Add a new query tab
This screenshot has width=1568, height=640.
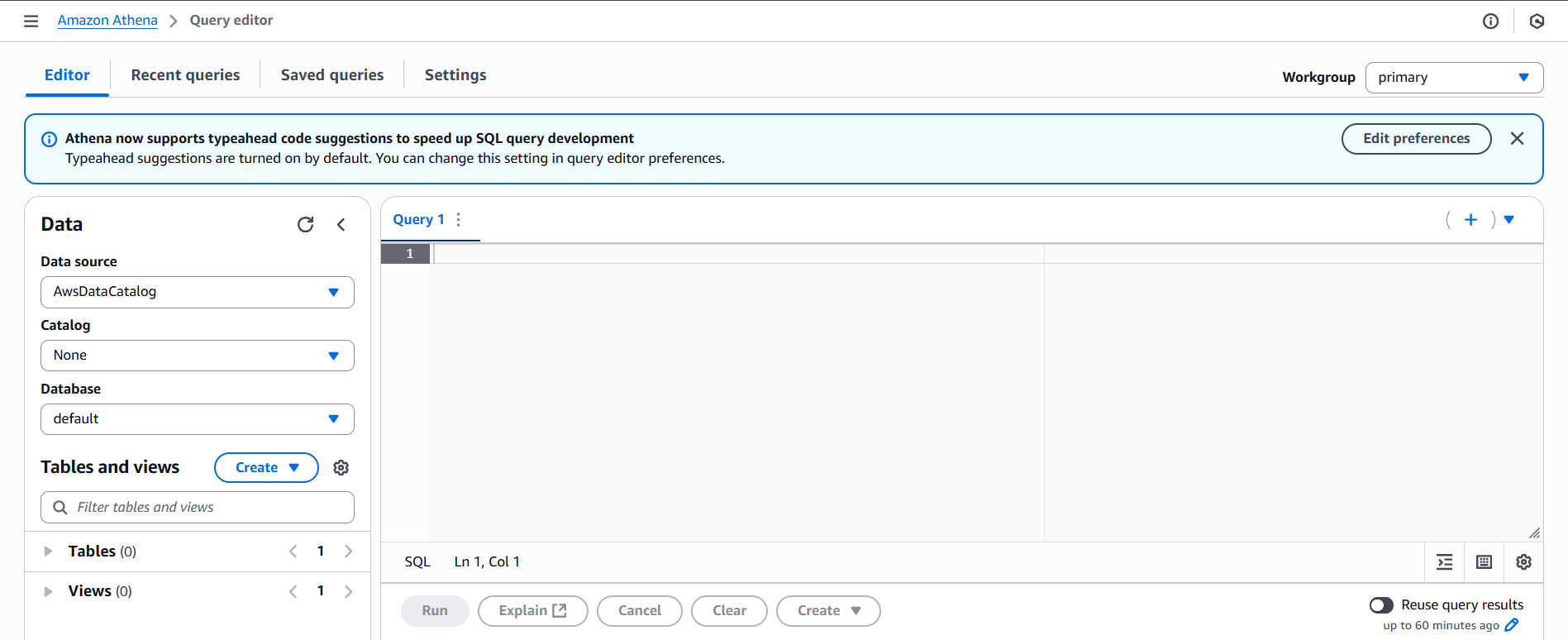coord(1470,219)
